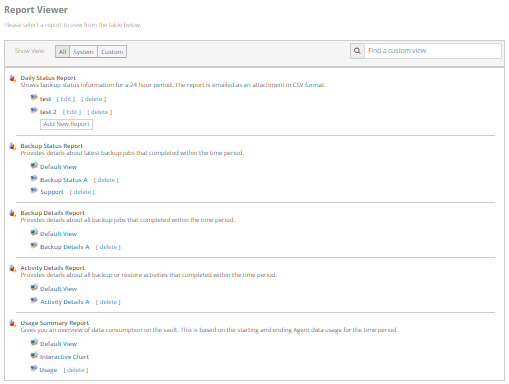Click the Usage view icon
The width and height of the screenshot is (509, 384).
(x=34, y=368)
